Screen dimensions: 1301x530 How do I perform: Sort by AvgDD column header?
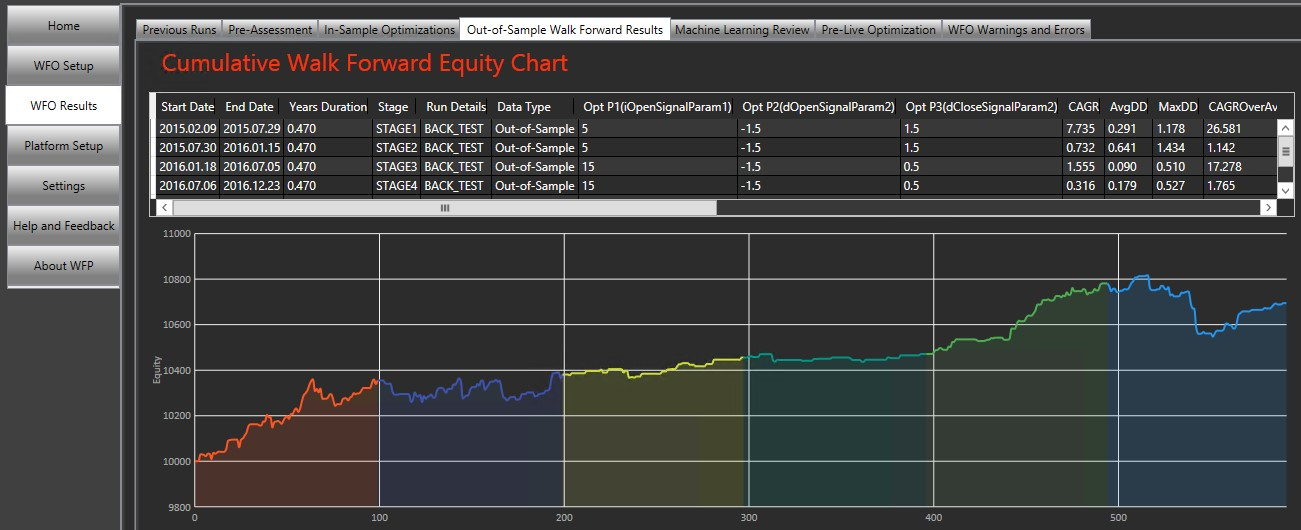(1128, 107)
